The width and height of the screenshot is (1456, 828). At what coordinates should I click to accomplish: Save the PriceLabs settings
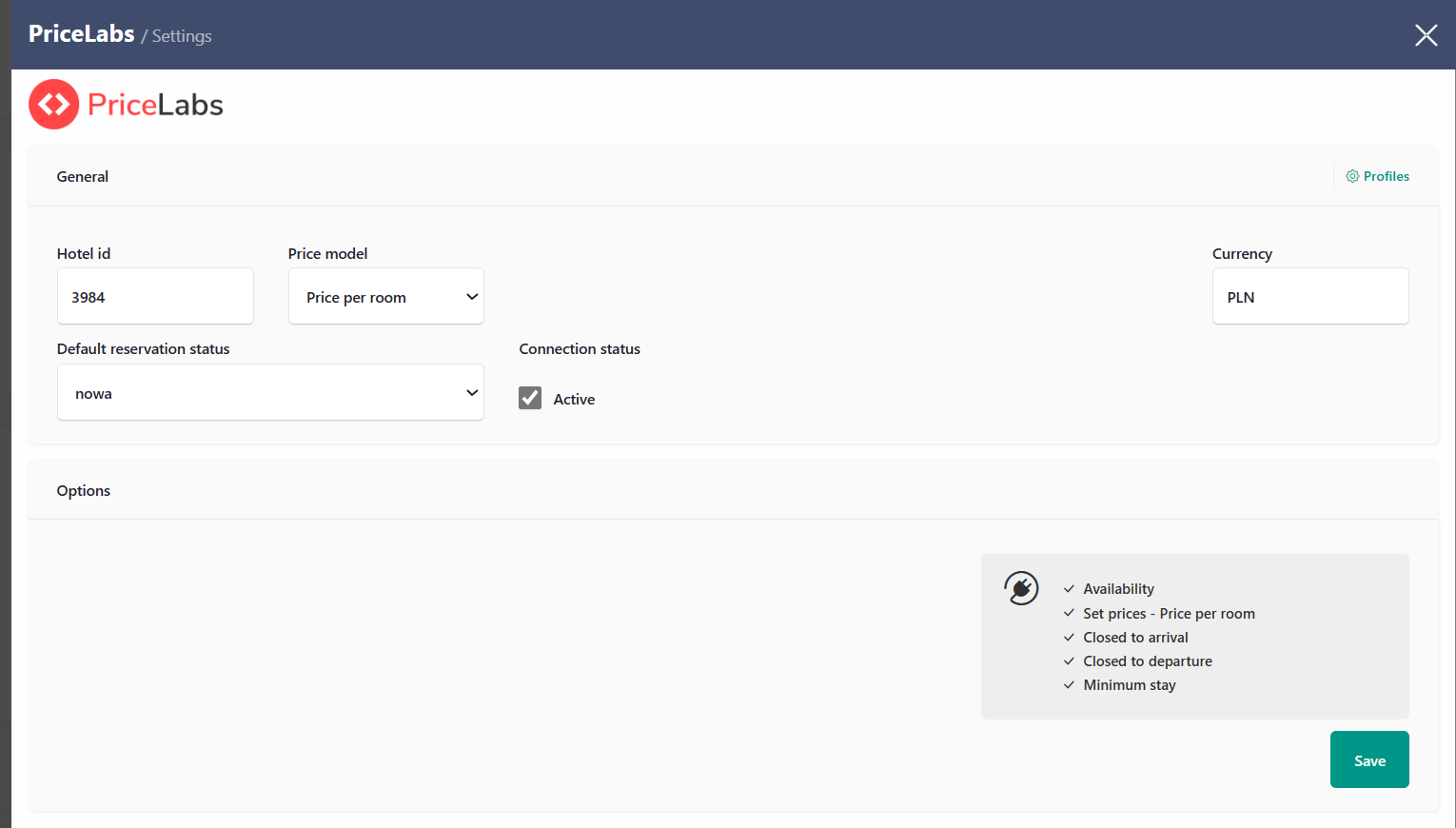(1369, 759)
